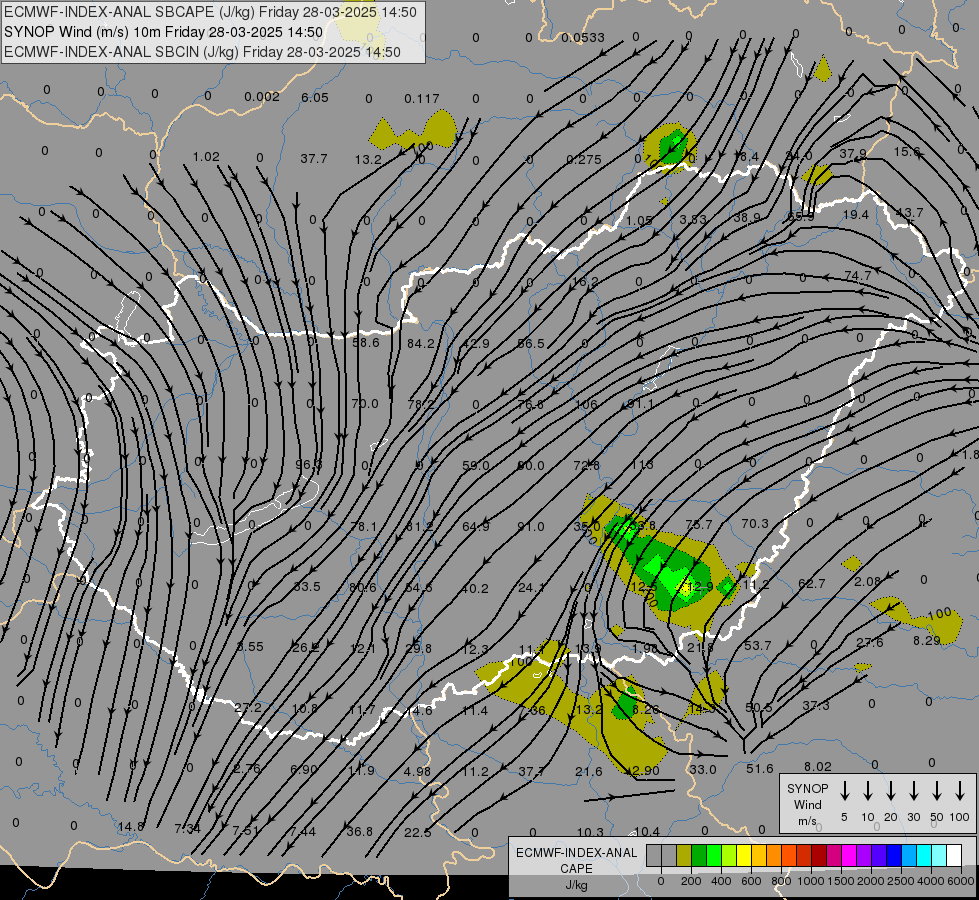Viewport: 979px width, 900px height.
Task: Select the lime yellow-green CAPE swatch
Action: tap(729, 856)
